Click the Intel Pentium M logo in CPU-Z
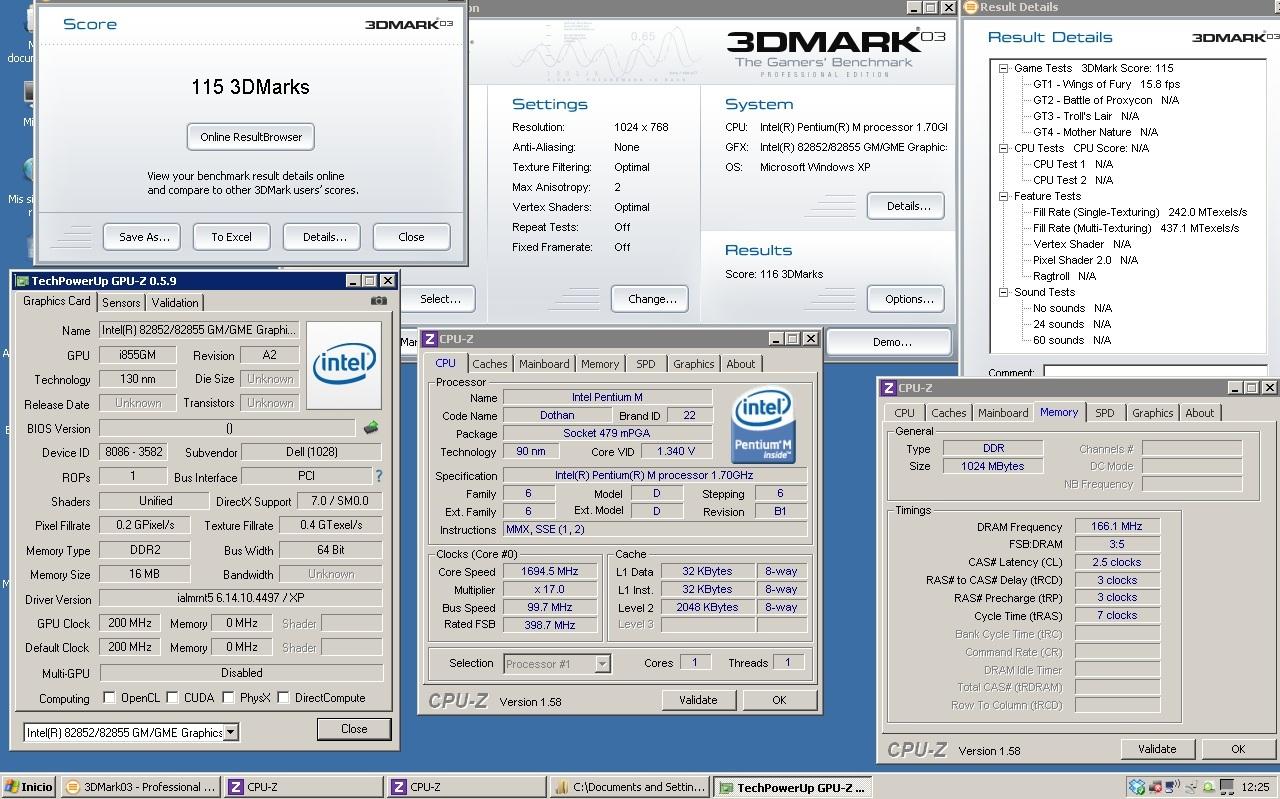Image resolution: width=1280 pixels, height=799 pixels. click(764, 427)
